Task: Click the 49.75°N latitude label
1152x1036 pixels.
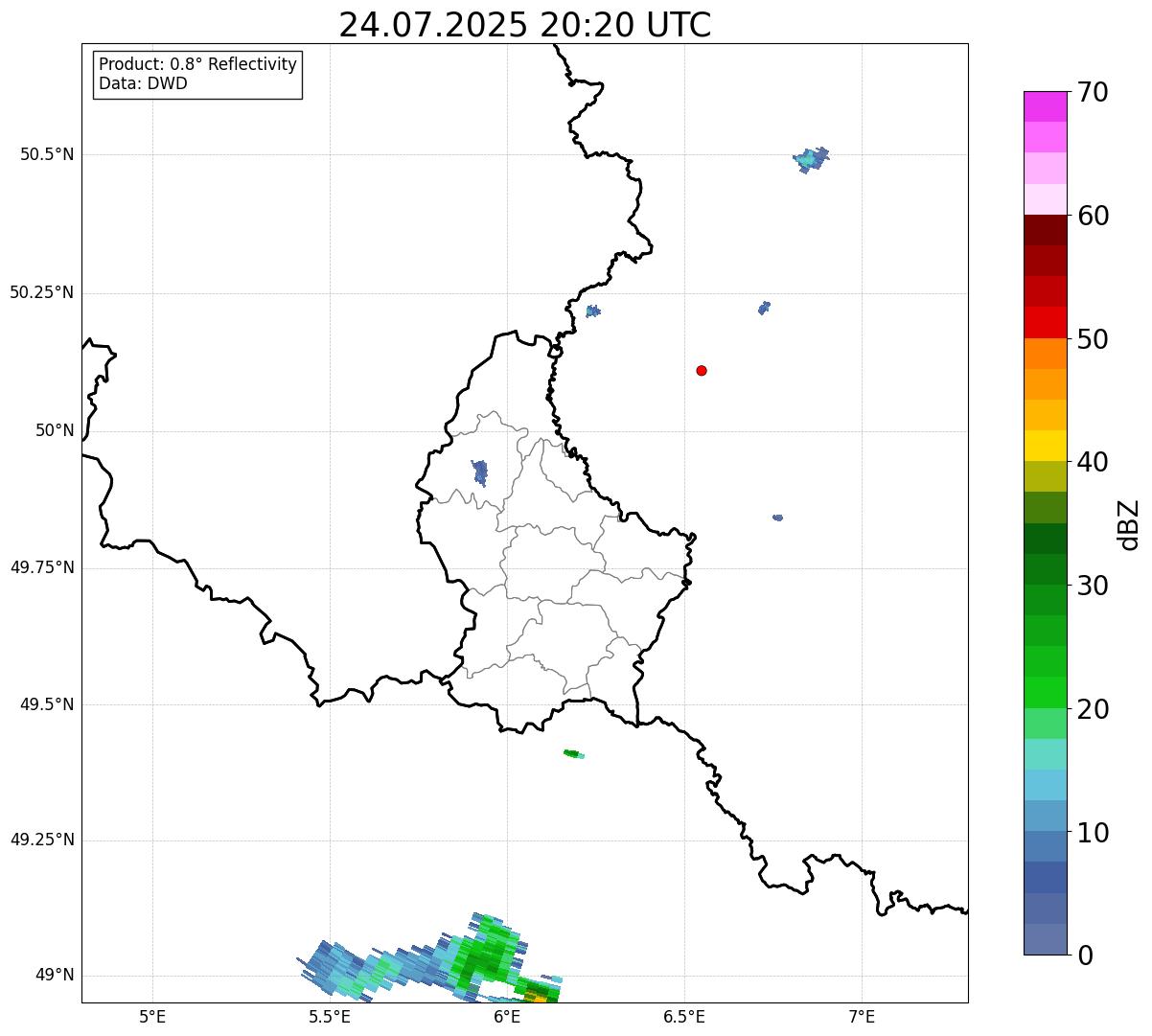Action: coord(42,567)
